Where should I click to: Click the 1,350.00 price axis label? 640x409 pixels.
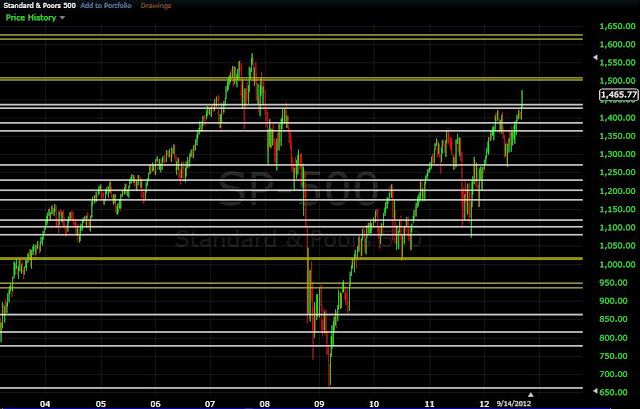tap(618, 136)
